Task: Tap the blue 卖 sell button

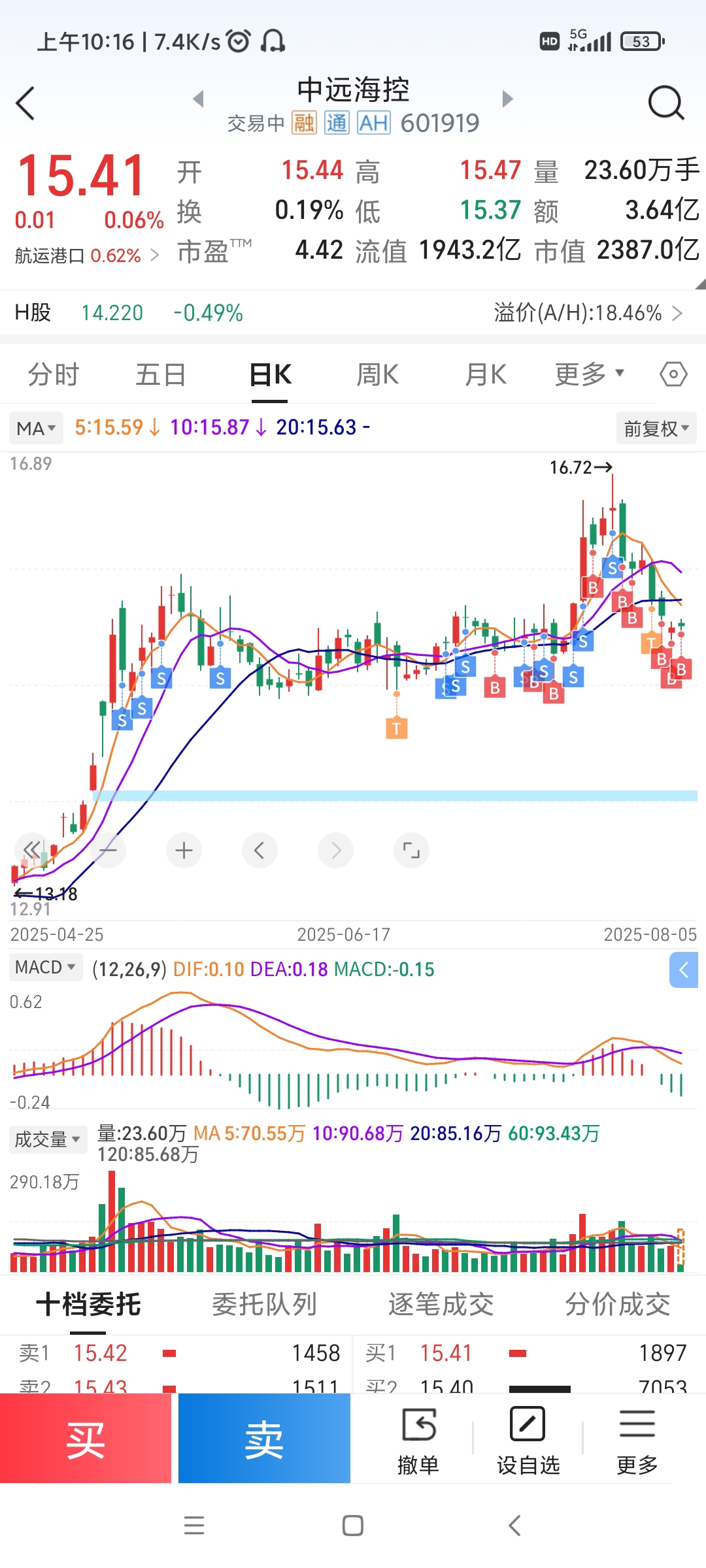Action: coord(264,1438)
